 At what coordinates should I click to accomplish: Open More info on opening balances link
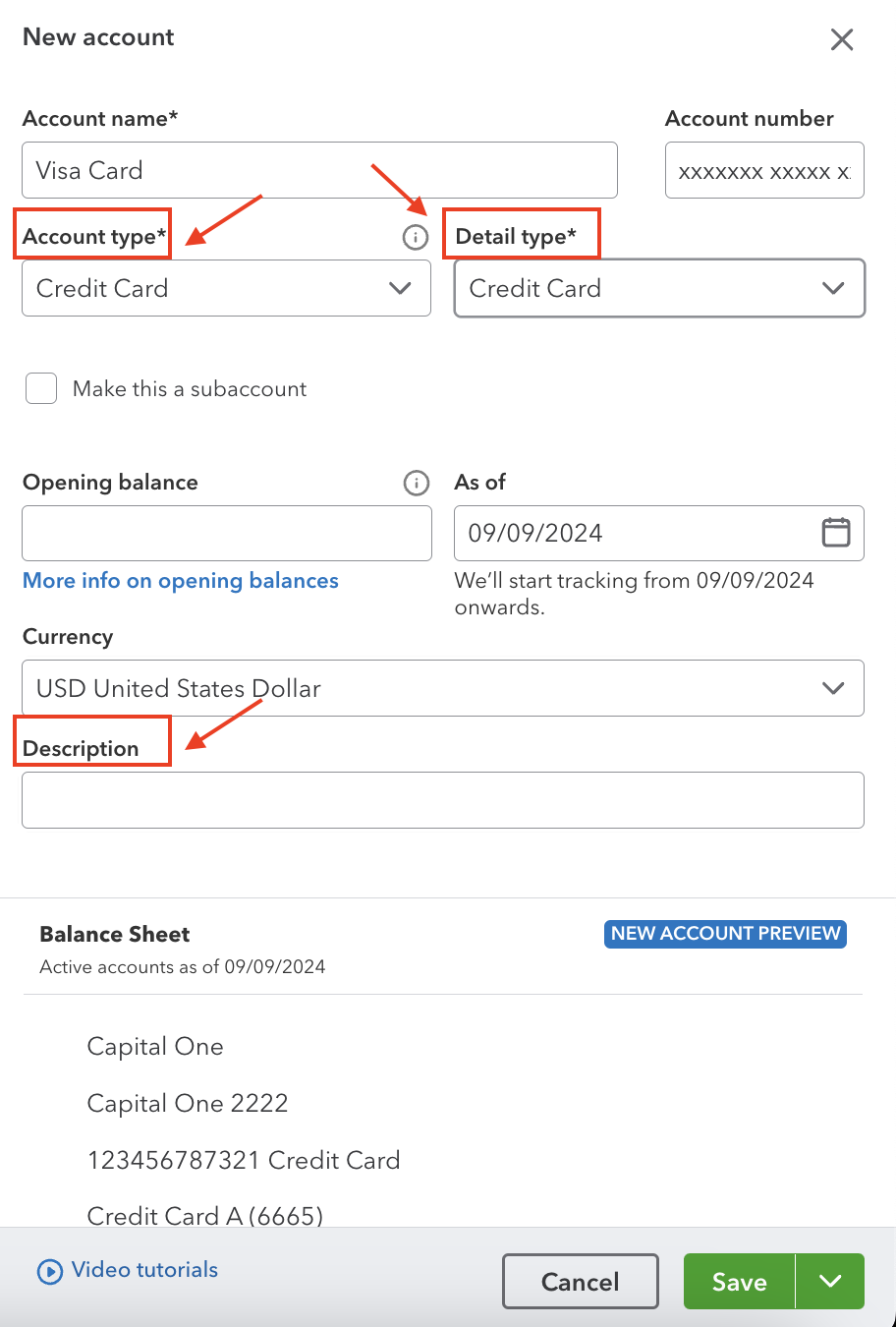[181, 581]
